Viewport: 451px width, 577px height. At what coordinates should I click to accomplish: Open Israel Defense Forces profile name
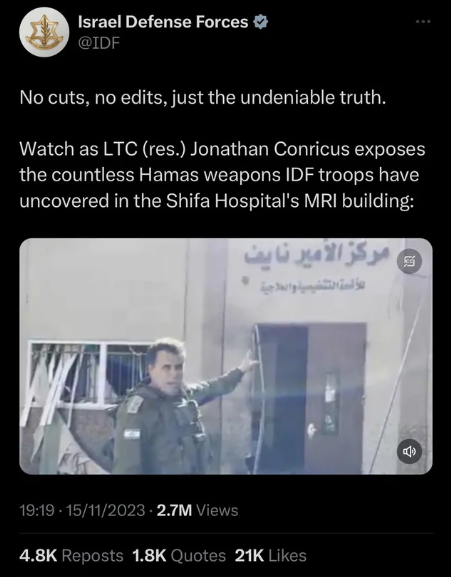tap(163, 22)
